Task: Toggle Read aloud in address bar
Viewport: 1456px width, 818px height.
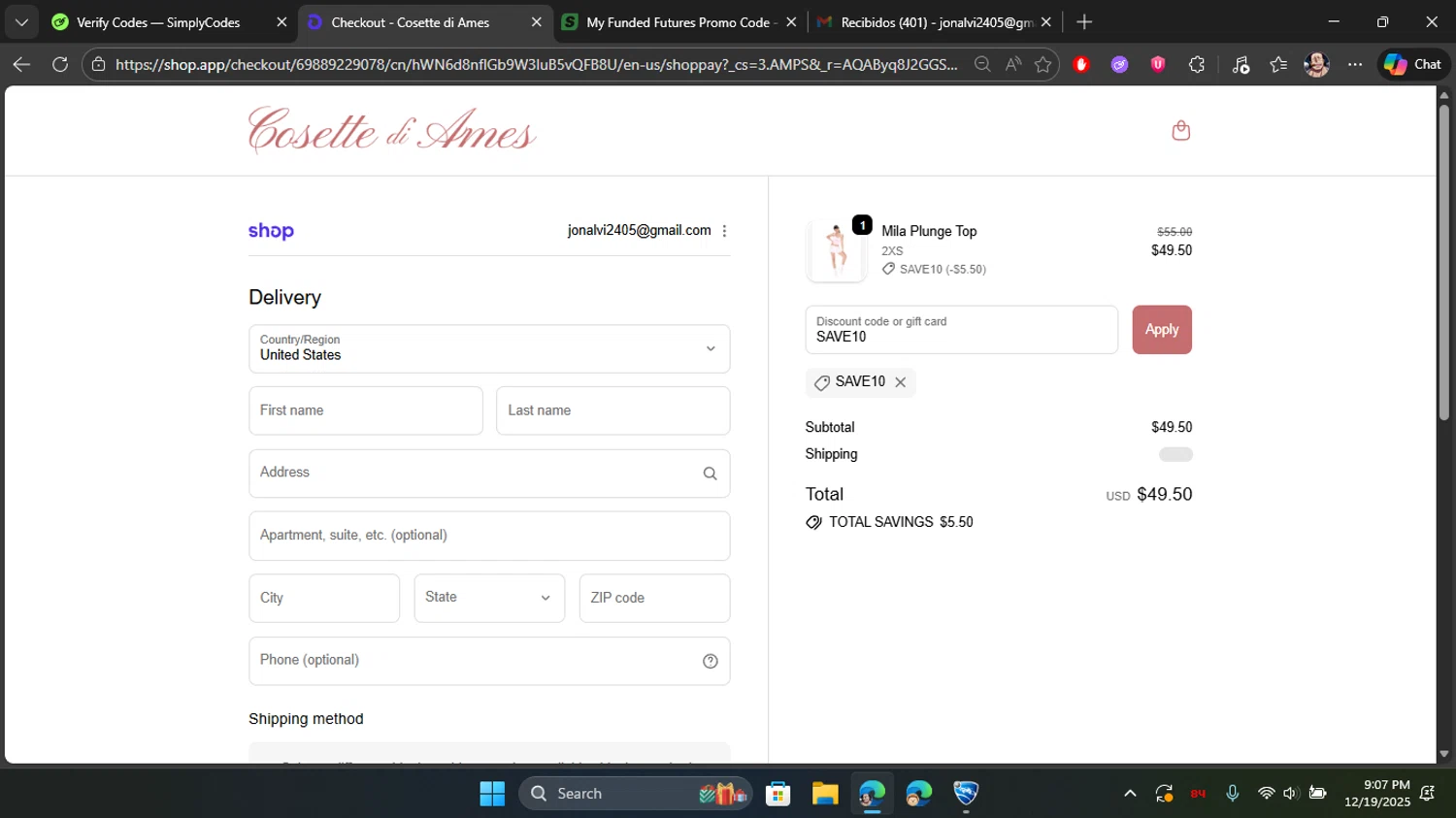Action: pyautogui.click(x=1012, y=64)
